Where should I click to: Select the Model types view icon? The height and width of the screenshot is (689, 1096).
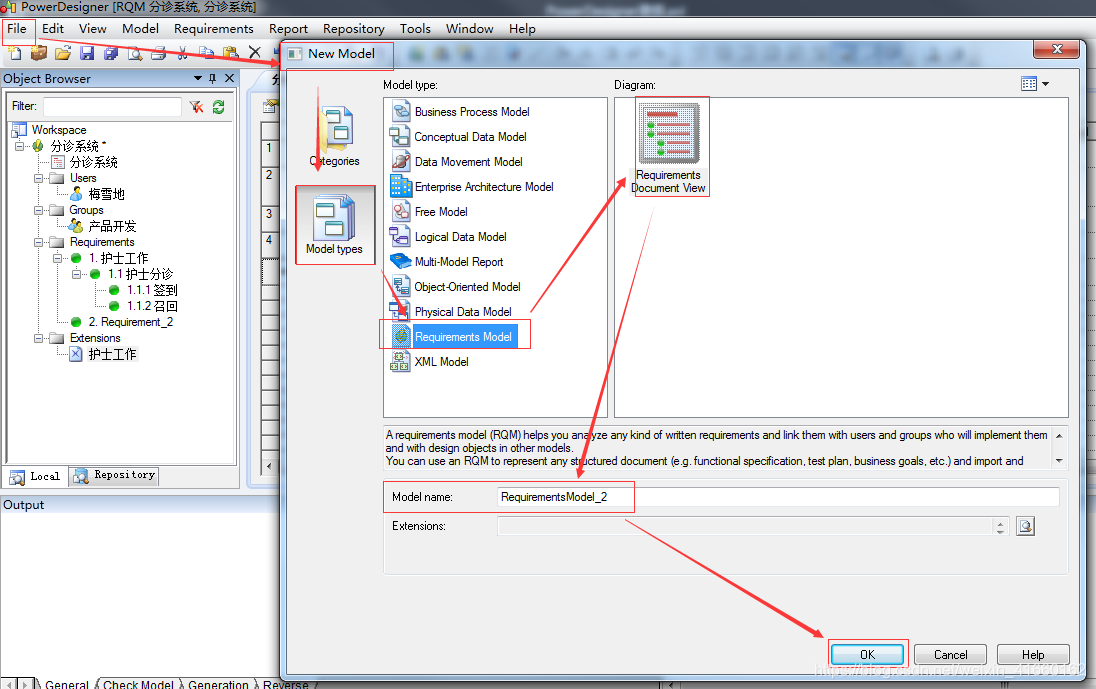pyautogui.click(x=335, y=225)
